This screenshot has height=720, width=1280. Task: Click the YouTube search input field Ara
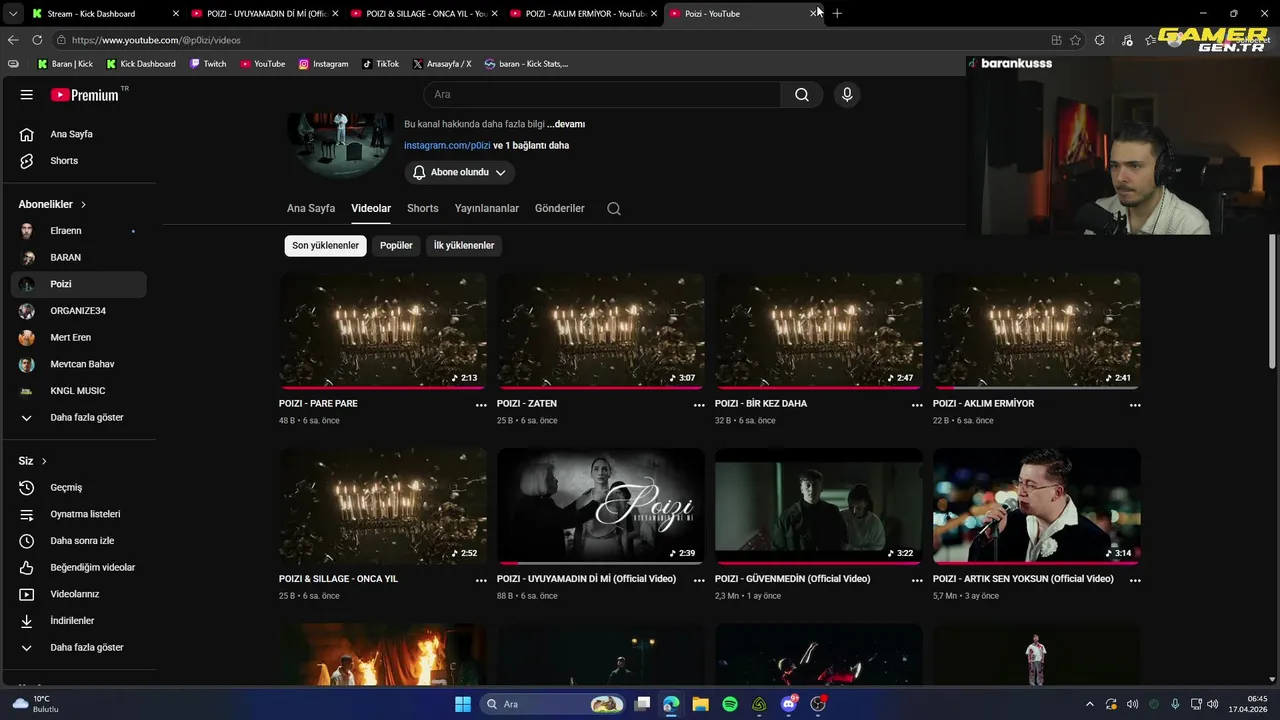tap(602, 95)
